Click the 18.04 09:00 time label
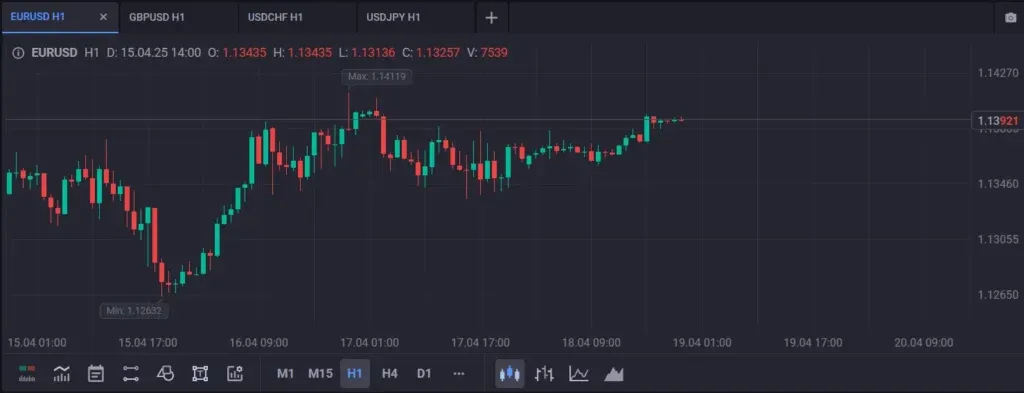 (x=592, y=343)
